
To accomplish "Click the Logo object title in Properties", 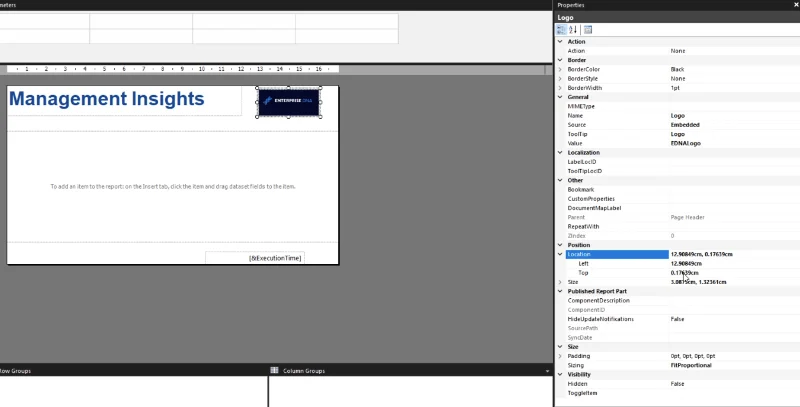I will click(x=565, y=17).
